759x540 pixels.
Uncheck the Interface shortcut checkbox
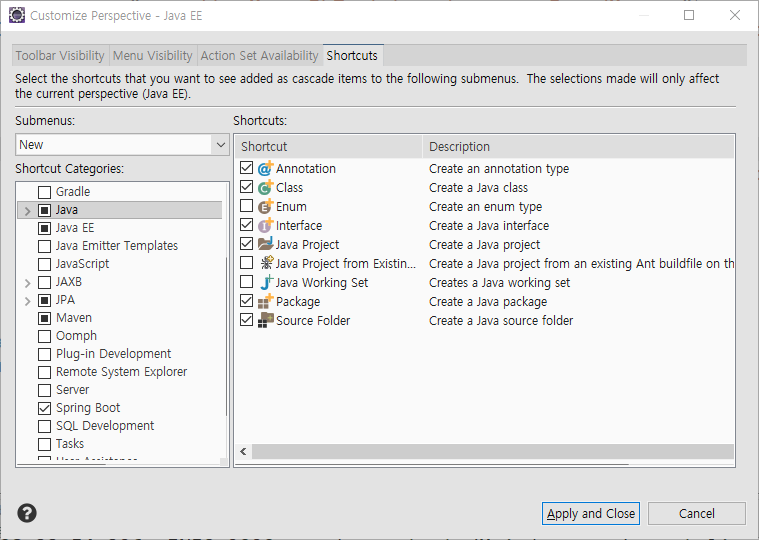[246, 225]
